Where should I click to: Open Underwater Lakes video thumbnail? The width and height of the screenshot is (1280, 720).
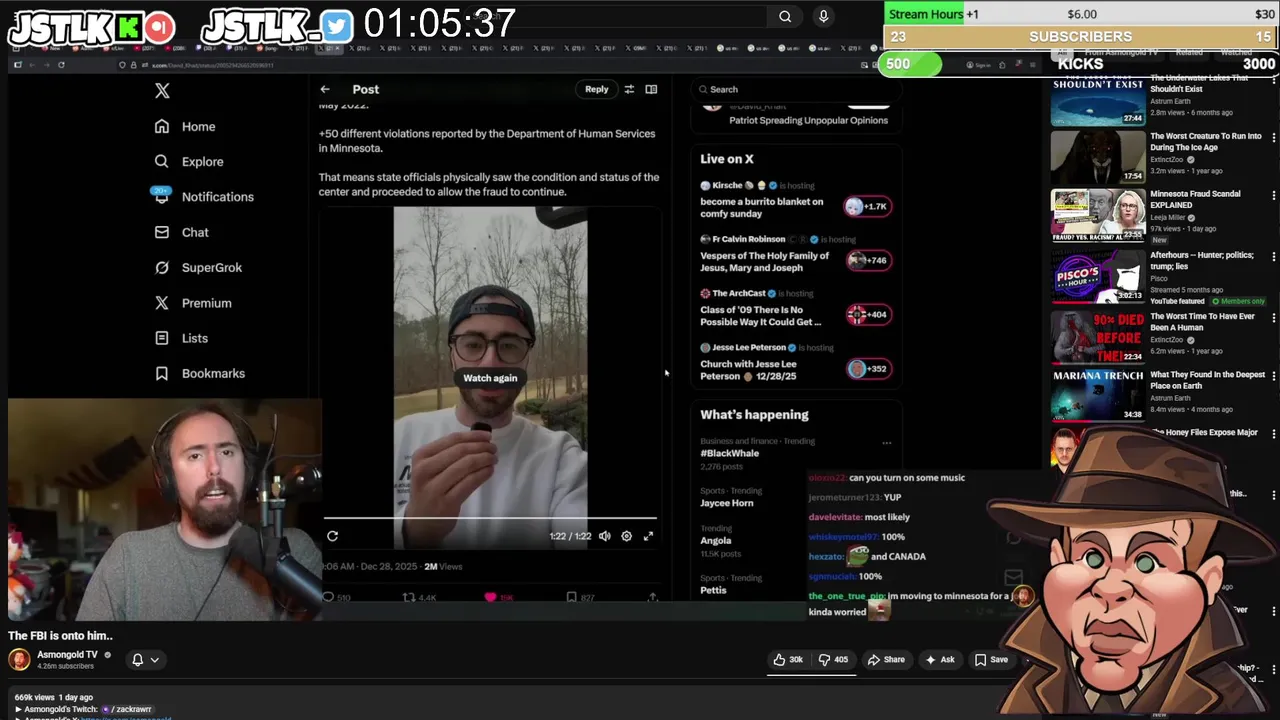point(1098,101)
